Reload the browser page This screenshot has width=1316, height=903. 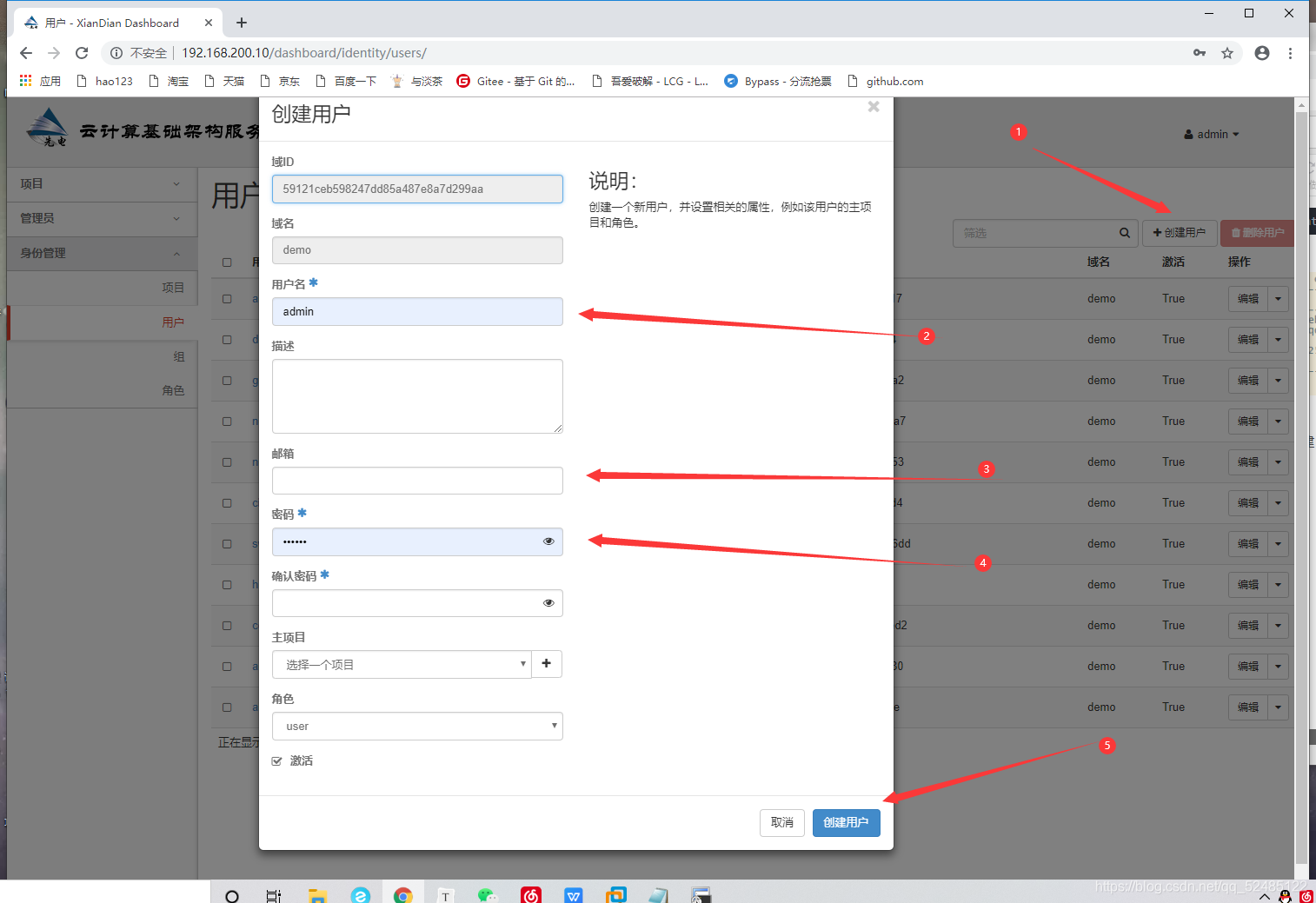coord(82,53)
